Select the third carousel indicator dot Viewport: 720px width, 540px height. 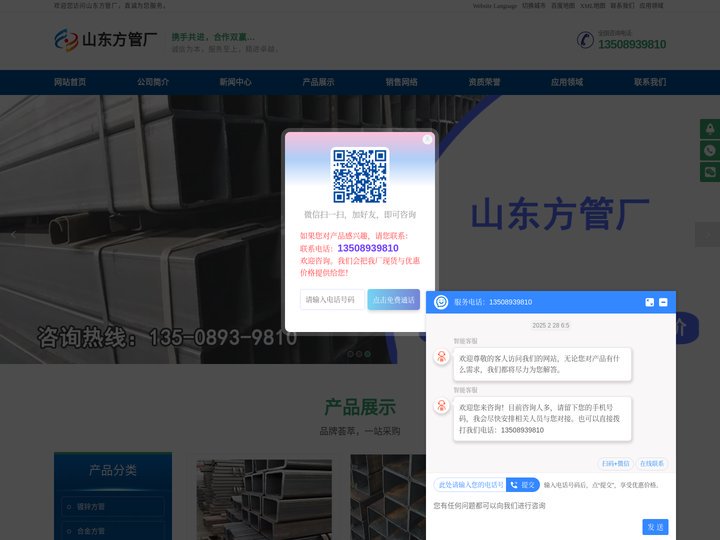[367, 354]
